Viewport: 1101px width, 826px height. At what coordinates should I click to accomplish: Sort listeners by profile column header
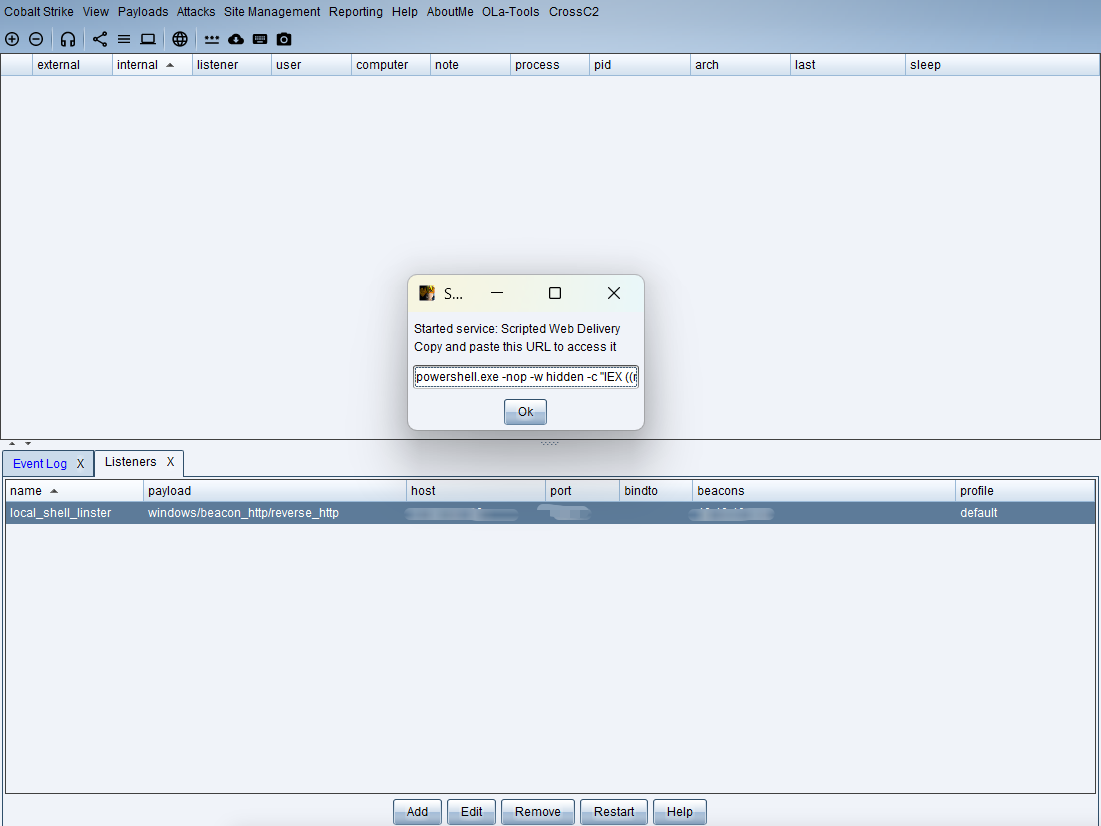(x=1025, y=490)
